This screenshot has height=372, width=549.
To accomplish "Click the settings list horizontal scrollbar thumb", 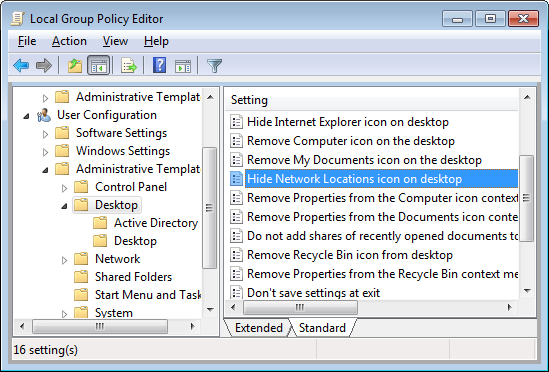I will (300, 308).
